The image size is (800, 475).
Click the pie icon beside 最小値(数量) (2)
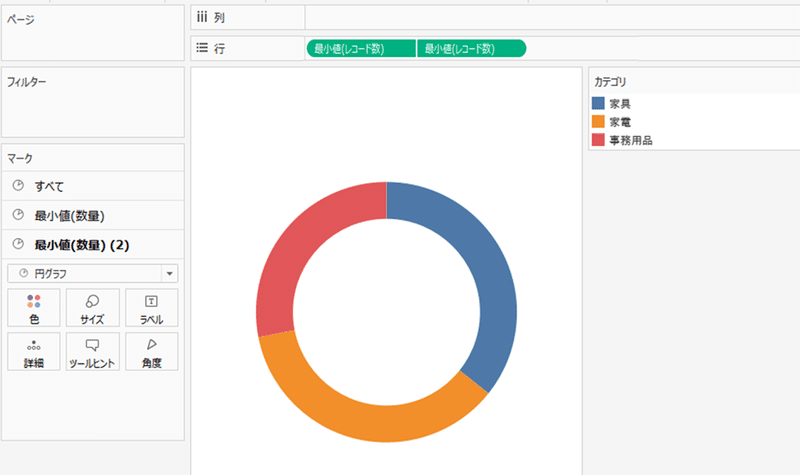pyautogui.click(x=18, y=244)
